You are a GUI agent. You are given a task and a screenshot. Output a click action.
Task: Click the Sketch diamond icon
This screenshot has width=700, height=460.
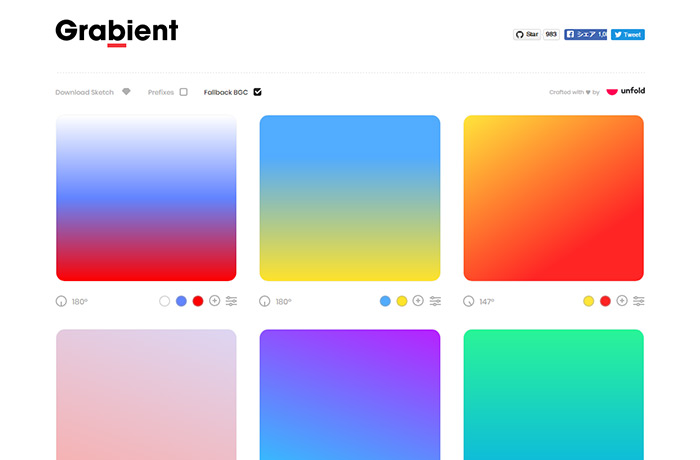click(126, 92)
